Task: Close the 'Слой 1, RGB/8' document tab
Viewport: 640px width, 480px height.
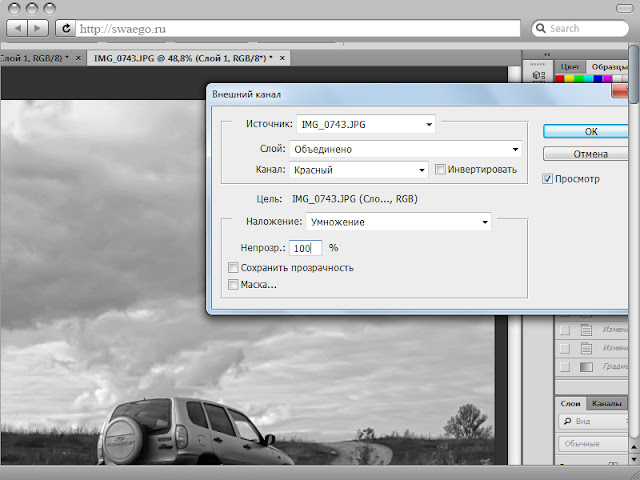Action: click(x=78, y=58)
